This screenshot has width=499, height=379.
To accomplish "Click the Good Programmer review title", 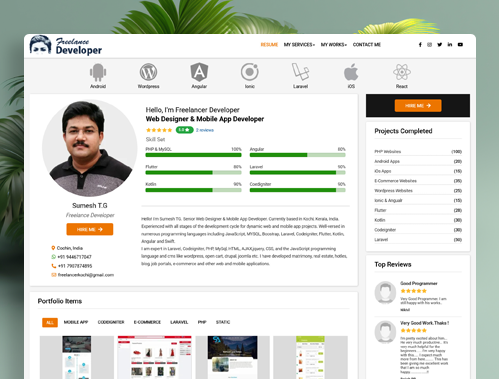I will [419, 283].
